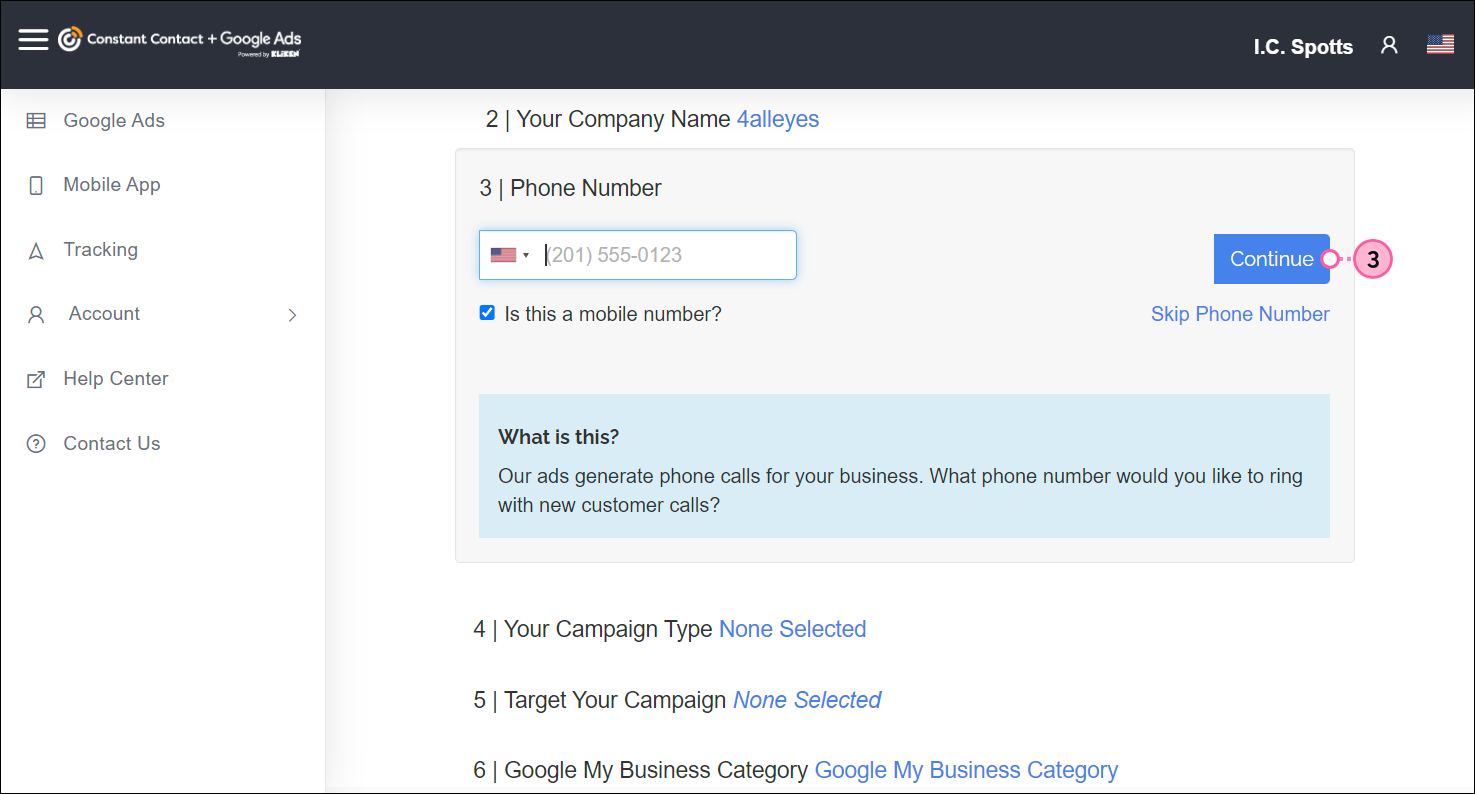Edit company name 4alleyes link
Image resolution: width=1475 pixels, height=794 pixels.
click(778, 119)
